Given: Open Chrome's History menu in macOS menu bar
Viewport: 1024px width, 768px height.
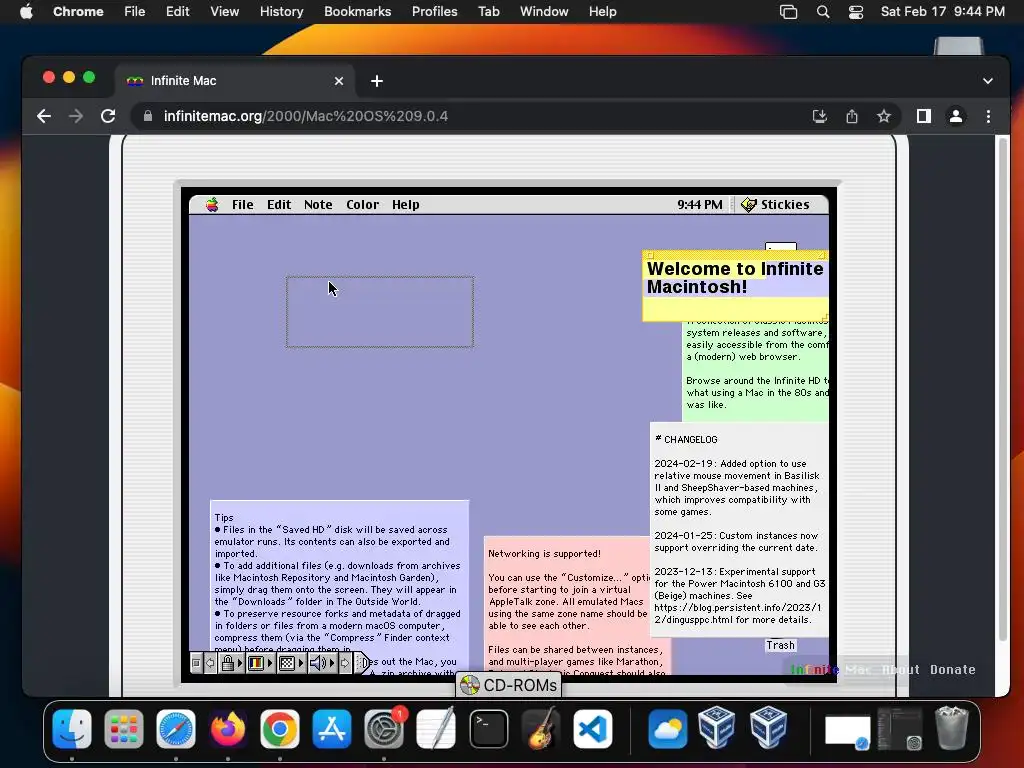Looking at the screenshot, I should coord(281,12).
